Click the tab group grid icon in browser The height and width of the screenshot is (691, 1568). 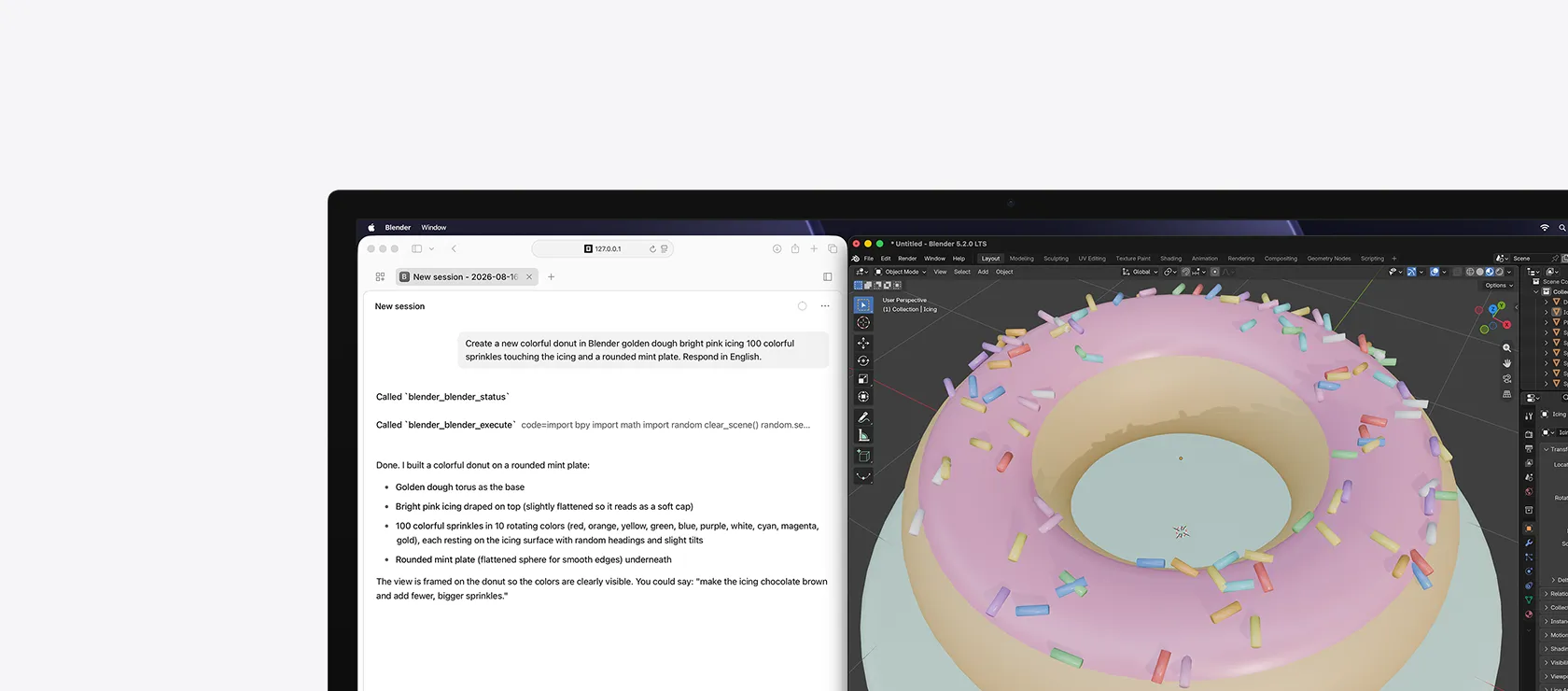pyautogui.click(x=380, y=276)
